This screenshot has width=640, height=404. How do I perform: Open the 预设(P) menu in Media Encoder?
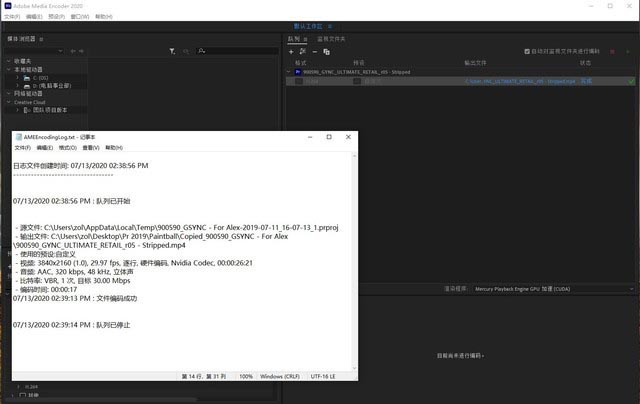click(56, 17)
